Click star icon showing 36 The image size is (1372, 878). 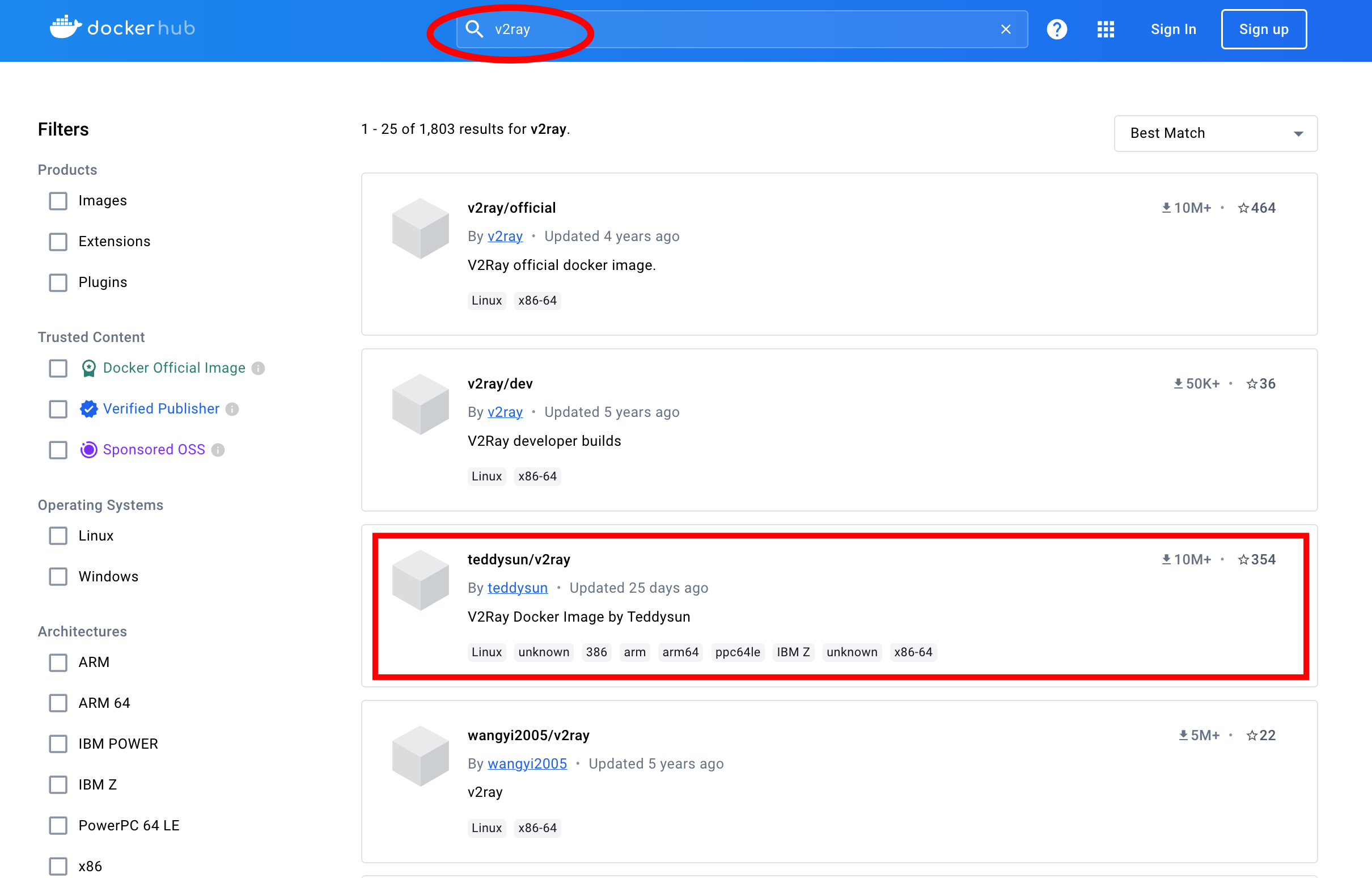[1251, 385]
